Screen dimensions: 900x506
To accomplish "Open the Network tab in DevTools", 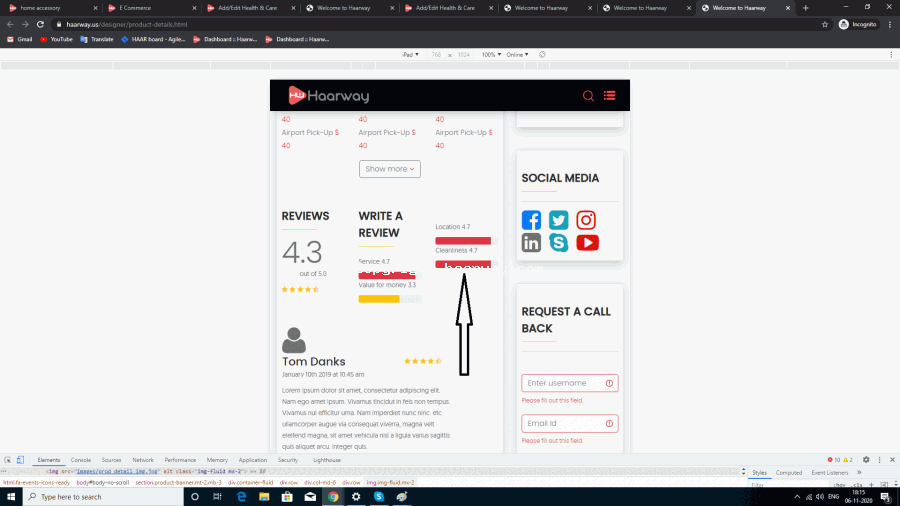I will tap(143, 460).
